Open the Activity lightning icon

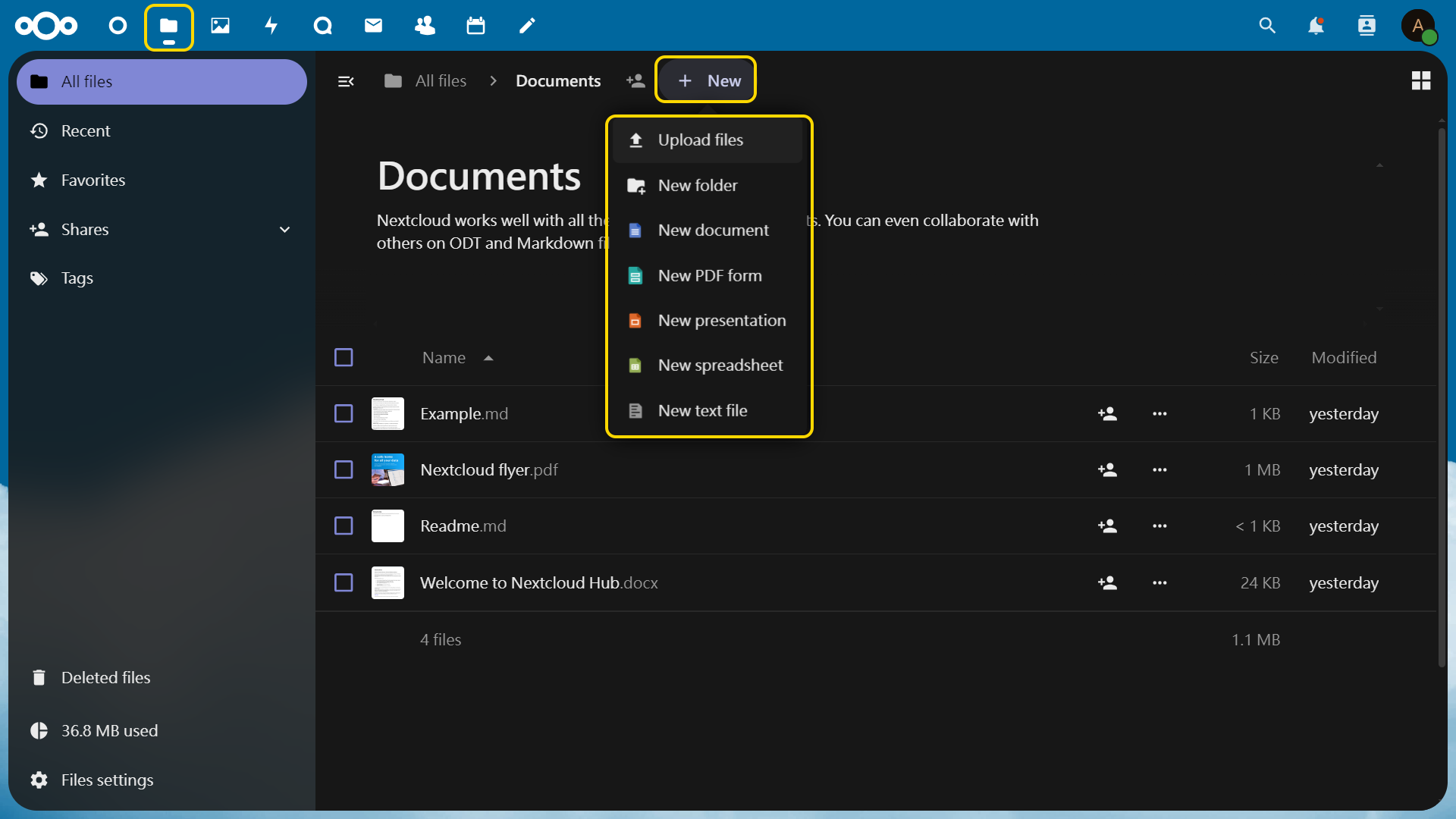(x=271, y=26)
